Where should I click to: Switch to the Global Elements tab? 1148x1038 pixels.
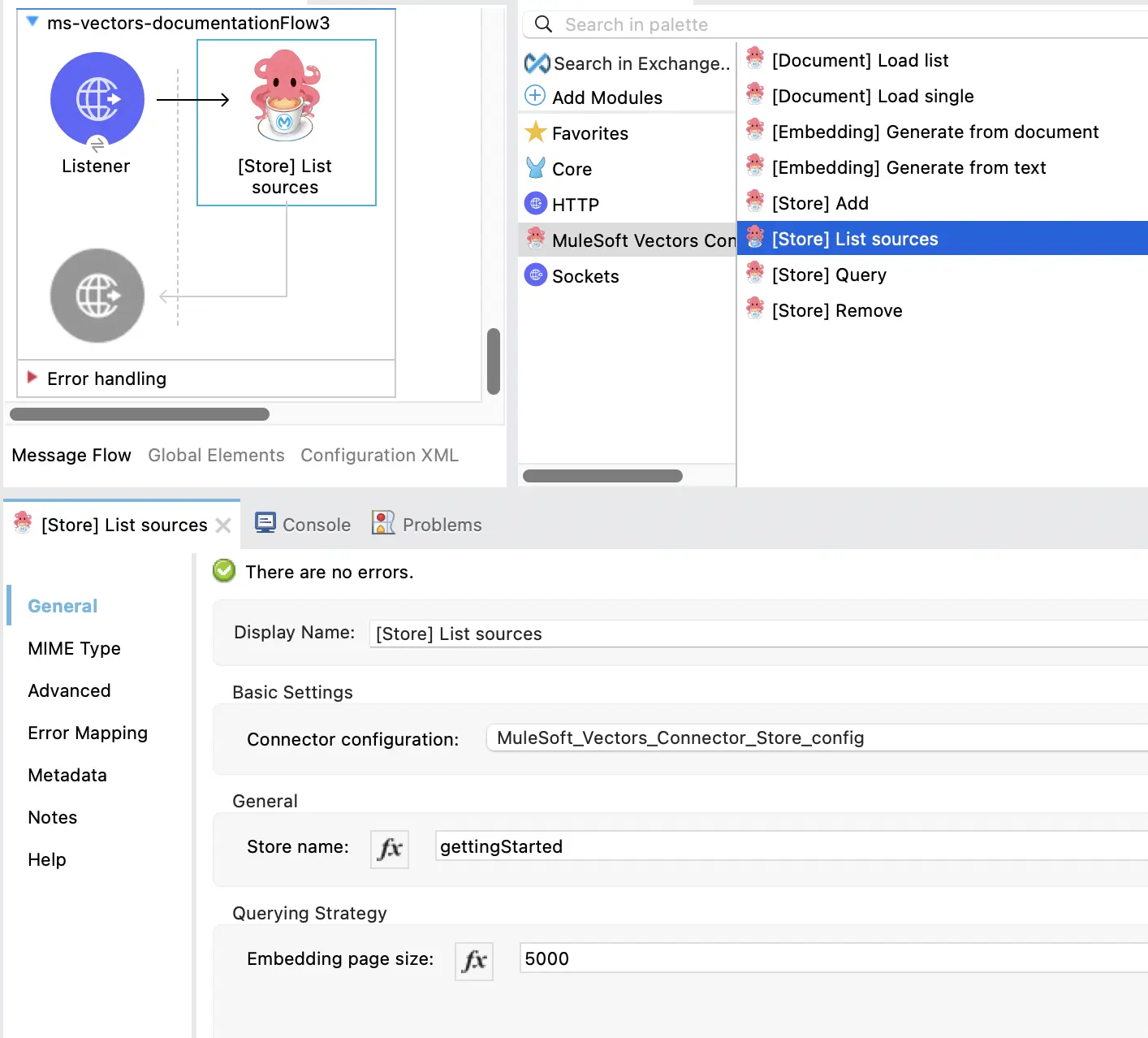tap(216, 456)
